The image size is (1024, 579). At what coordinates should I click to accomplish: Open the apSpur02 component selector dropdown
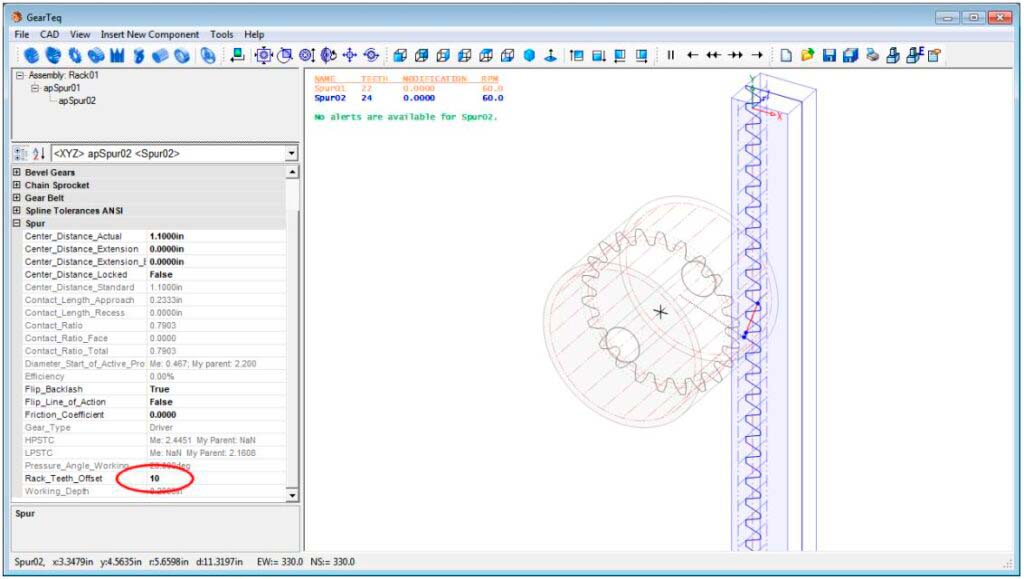click(x=291, y=154)
